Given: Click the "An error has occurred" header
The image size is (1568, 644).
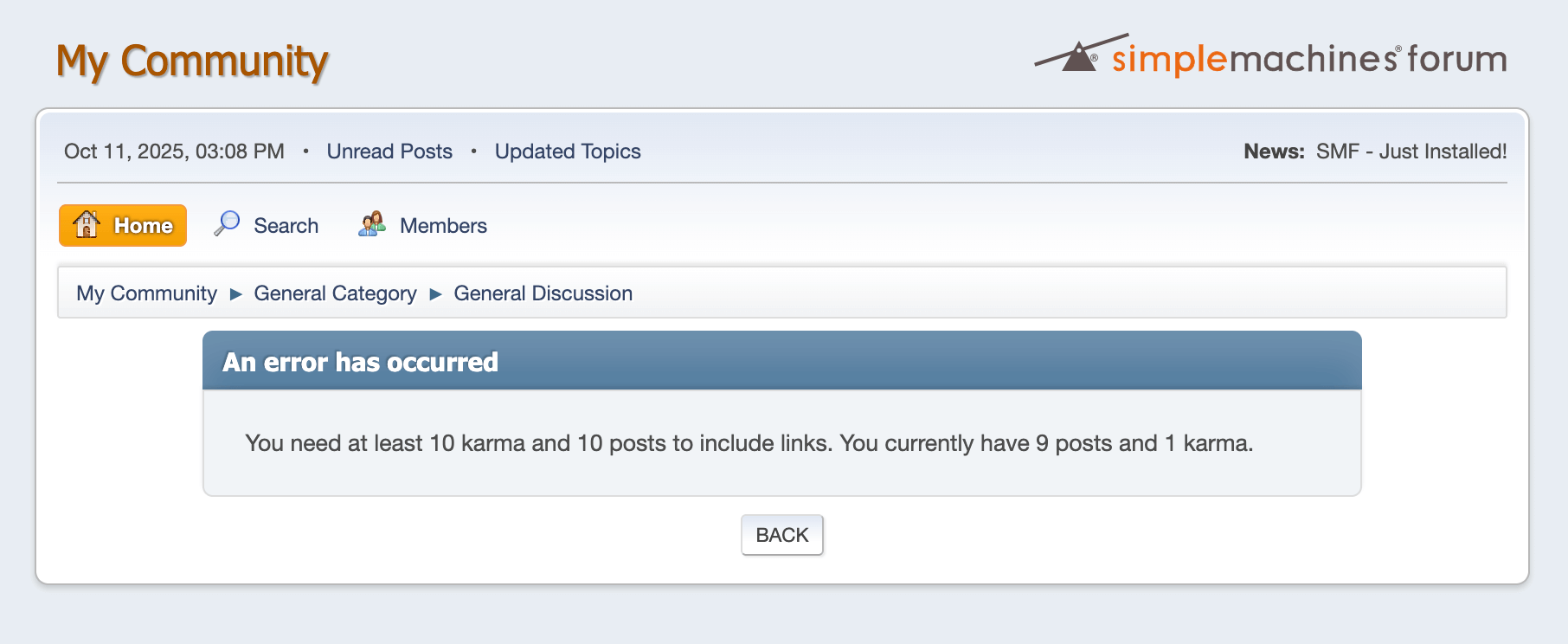Looking at the screenshot, I should pyautogui.click(x=360, y=362).
